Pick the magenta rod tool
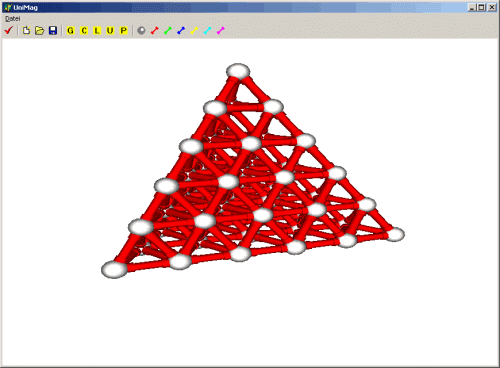This screenshot has height=368, width=500. 221,30
